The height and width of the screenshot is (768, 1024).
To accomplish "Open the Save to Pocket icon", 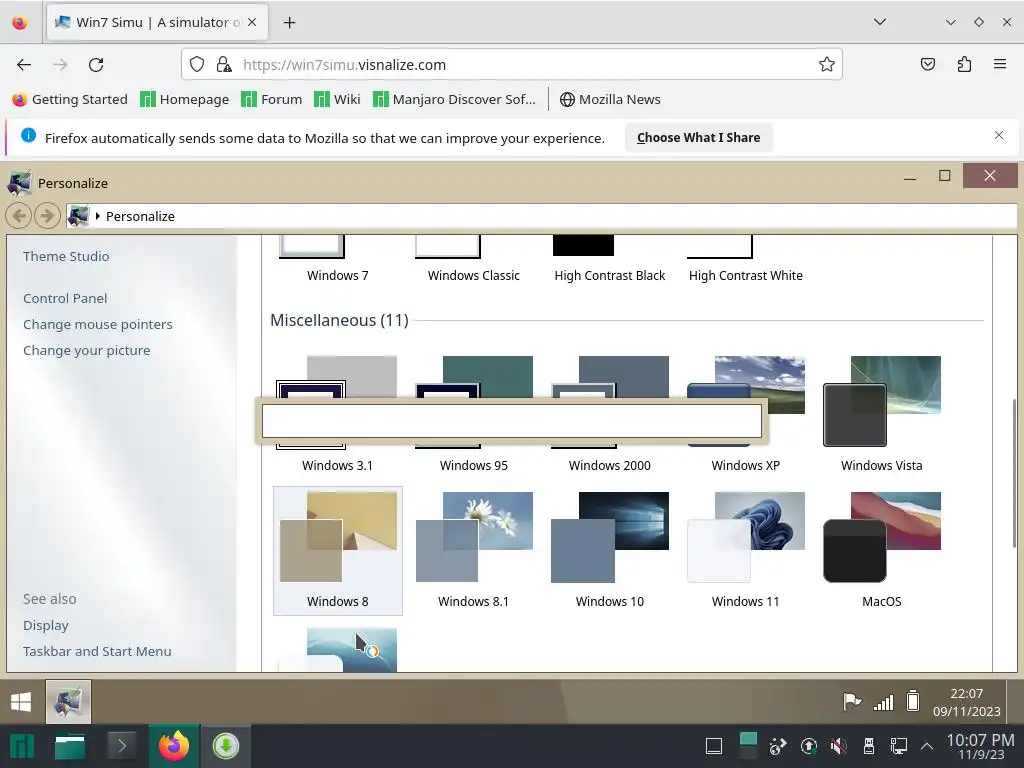I will 927,65.
